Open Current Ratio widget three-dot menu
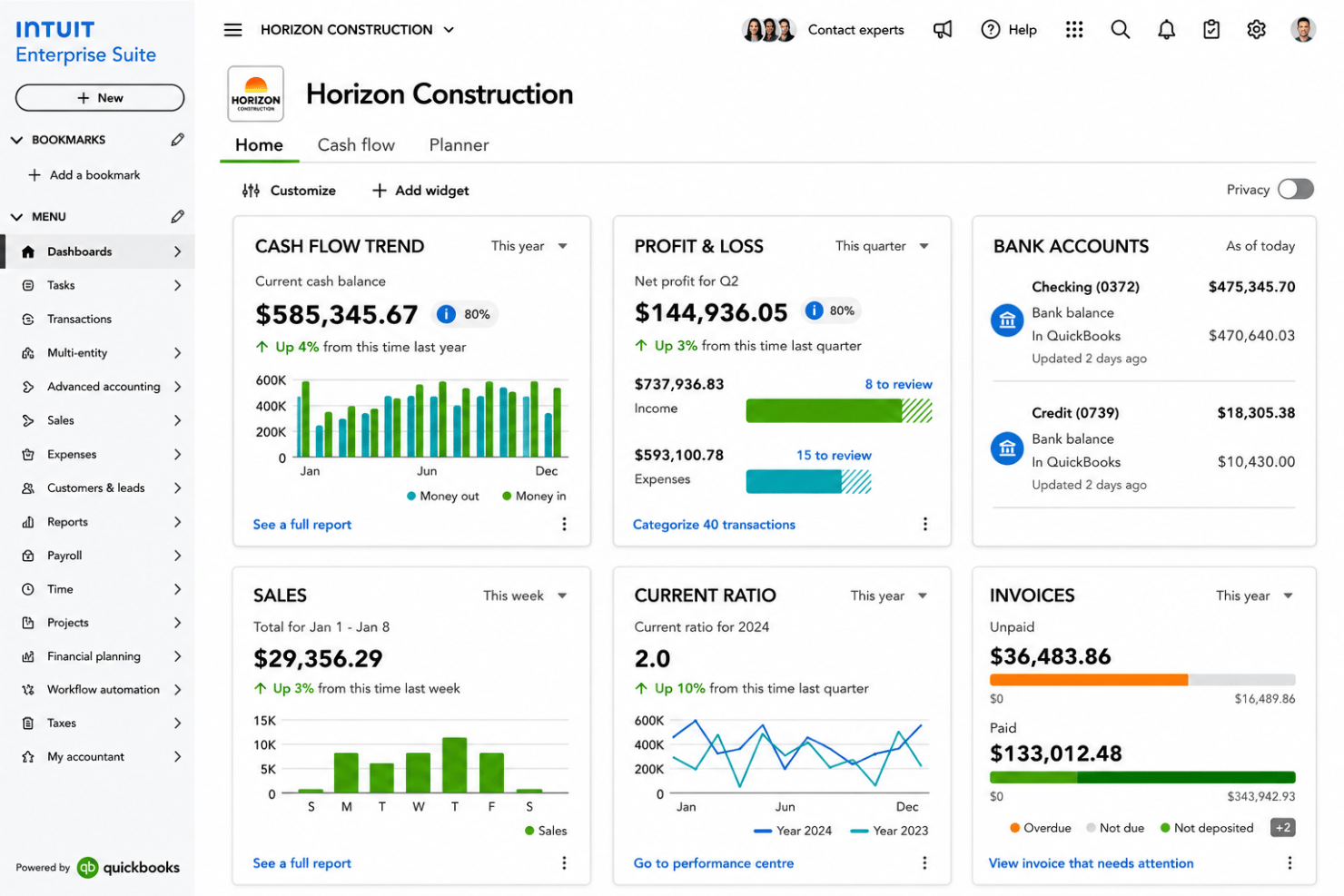This screenshot has width=1344, height=896. tap(924, 862)
